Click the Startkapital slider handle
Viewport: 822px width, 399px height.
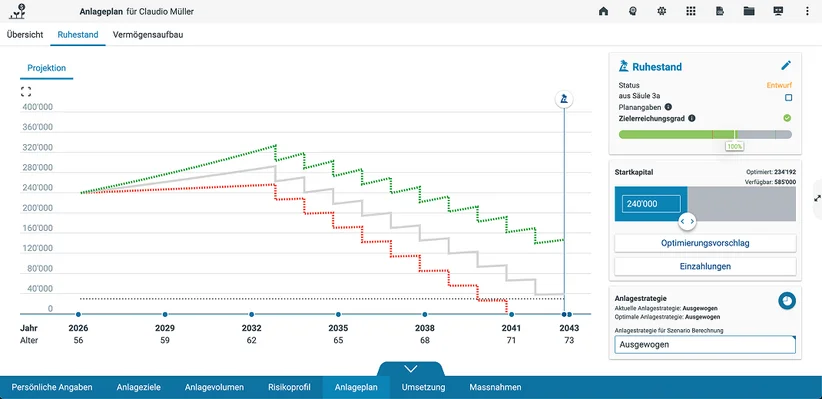687,221
